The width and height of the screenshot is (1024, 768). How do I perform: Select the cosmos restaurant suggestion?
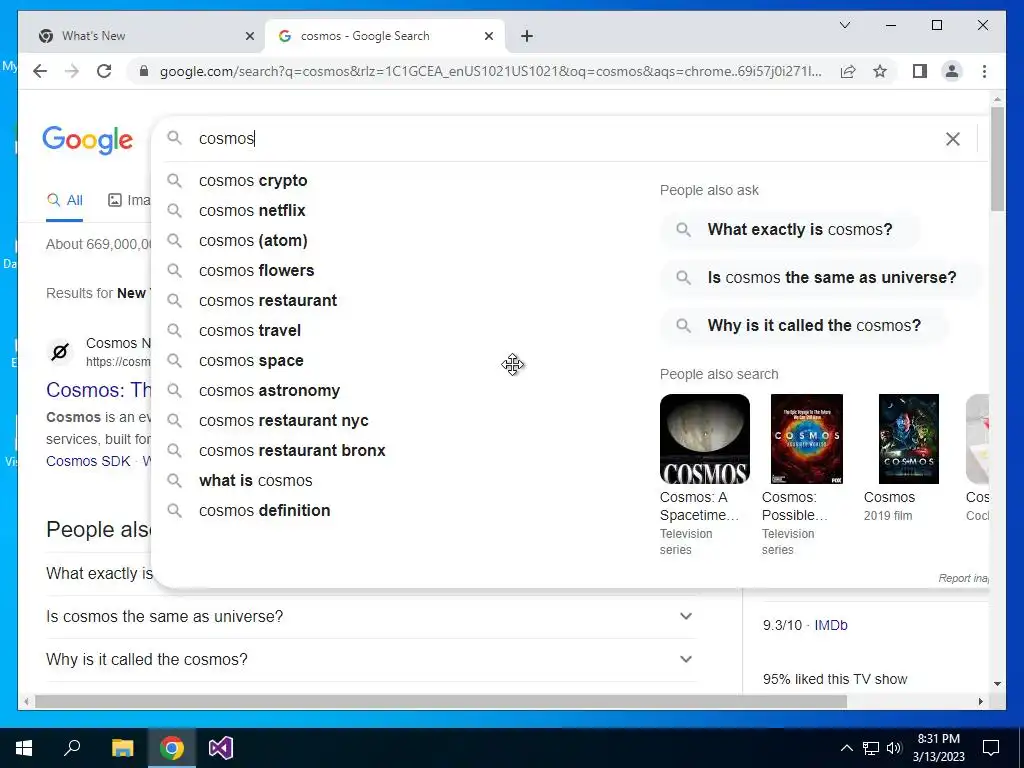268,300
